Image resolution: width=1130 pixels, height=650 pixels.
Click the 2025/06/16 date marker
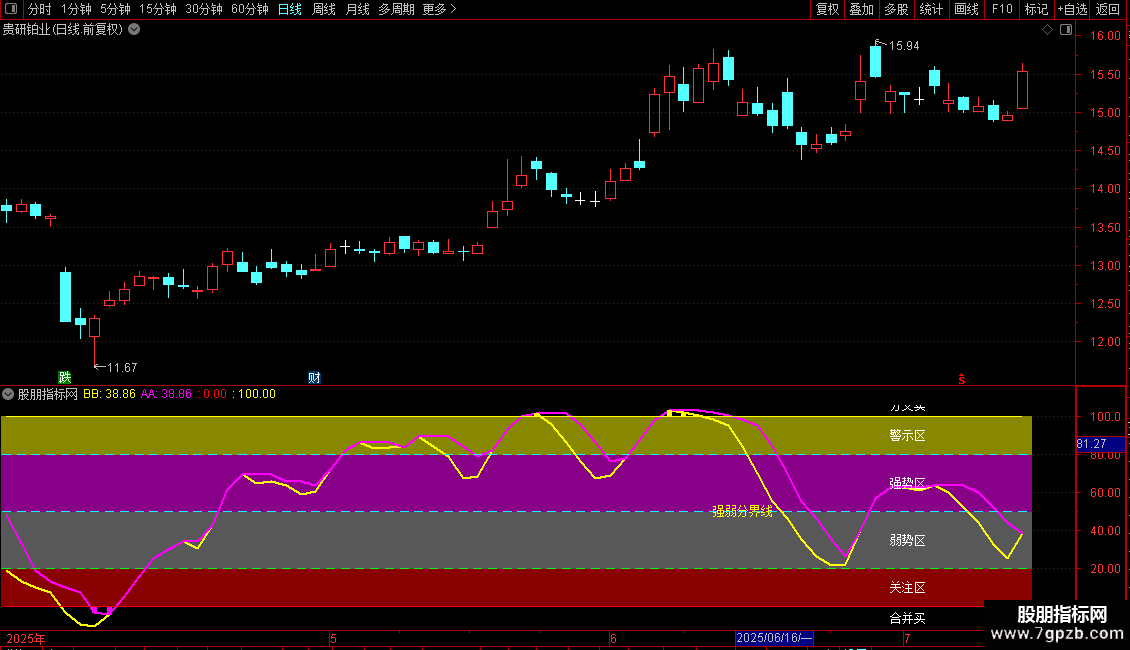774,638
